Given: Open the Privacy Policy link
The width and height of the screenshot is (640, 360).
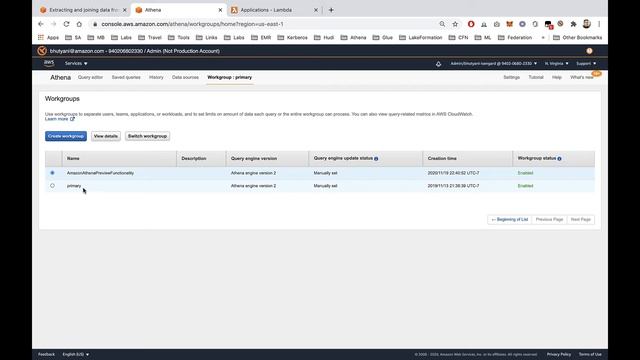Looking at the screenshot, I should 559,354.
